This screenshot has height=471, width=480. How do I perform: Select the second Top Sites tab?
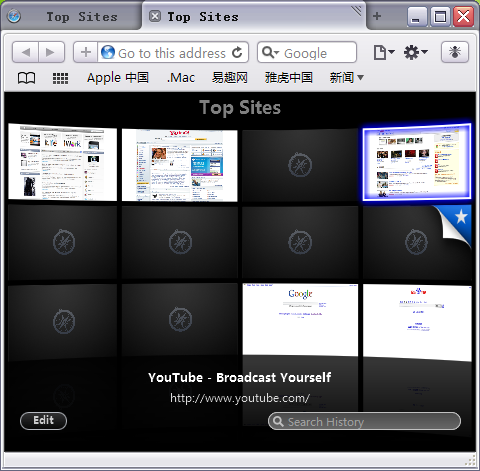pyautogui.click(x=203, y=17)
